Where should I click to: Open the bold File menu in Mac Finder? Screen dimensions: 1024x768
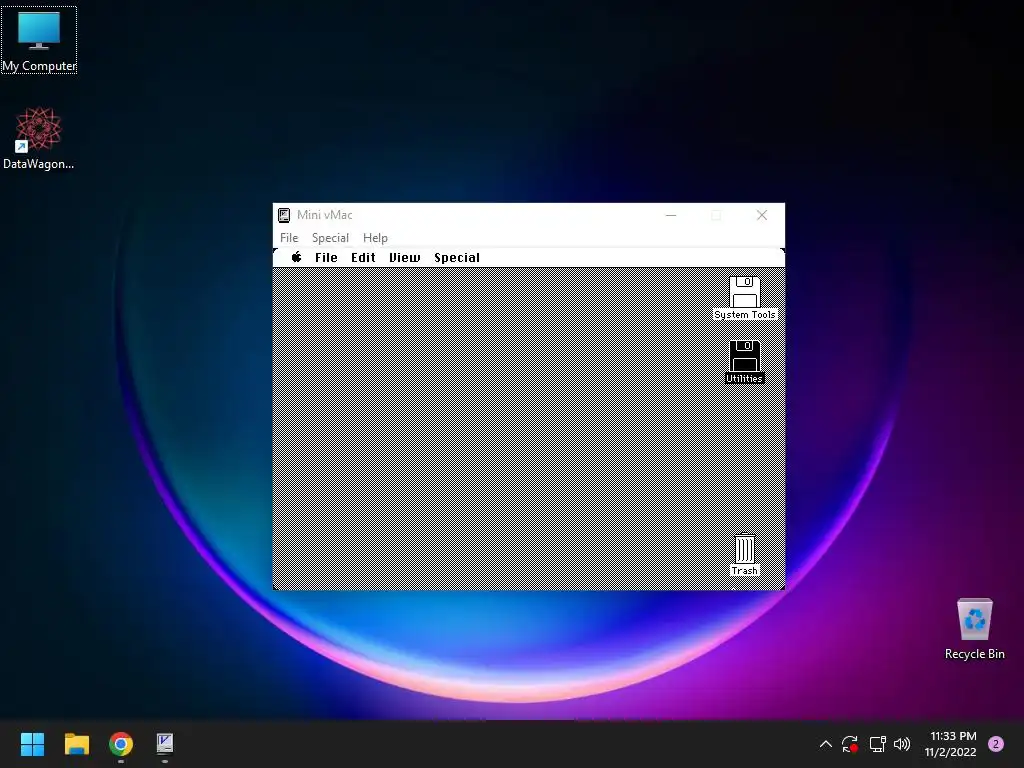tap(326, 257)
